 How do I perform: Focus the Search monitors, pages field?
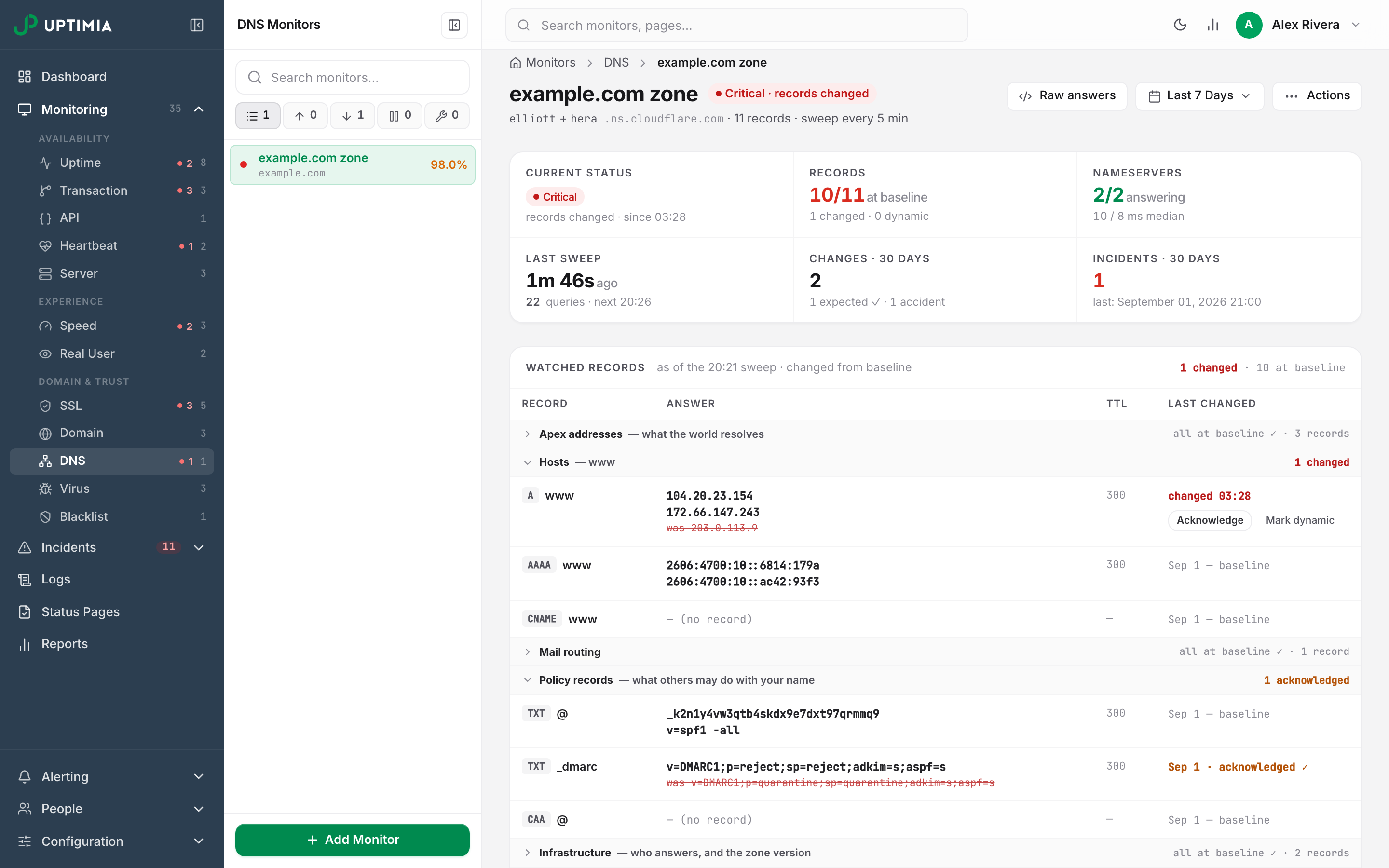736,25
